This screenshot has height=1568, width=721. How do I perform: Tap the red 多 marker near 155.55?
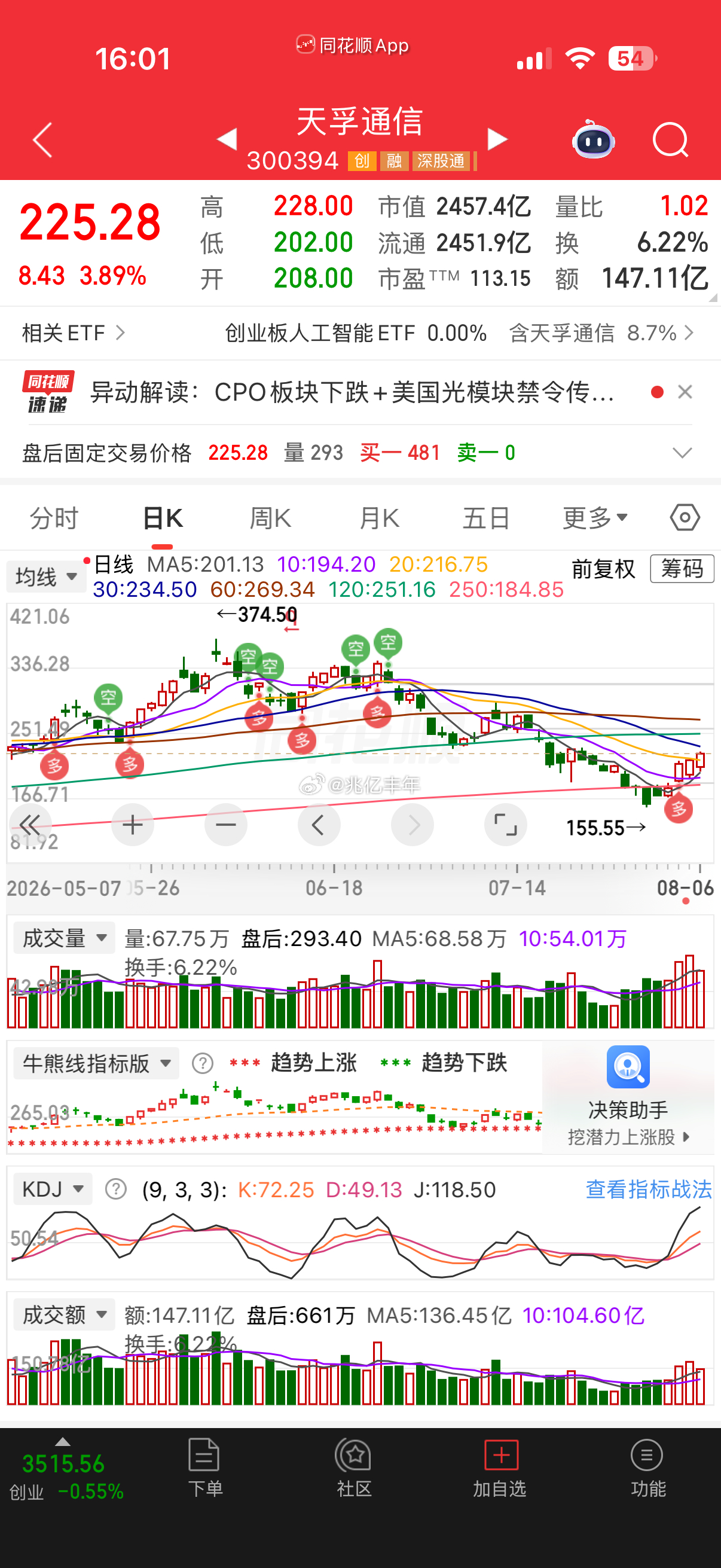pyautogui.click(x=679, y=809)
